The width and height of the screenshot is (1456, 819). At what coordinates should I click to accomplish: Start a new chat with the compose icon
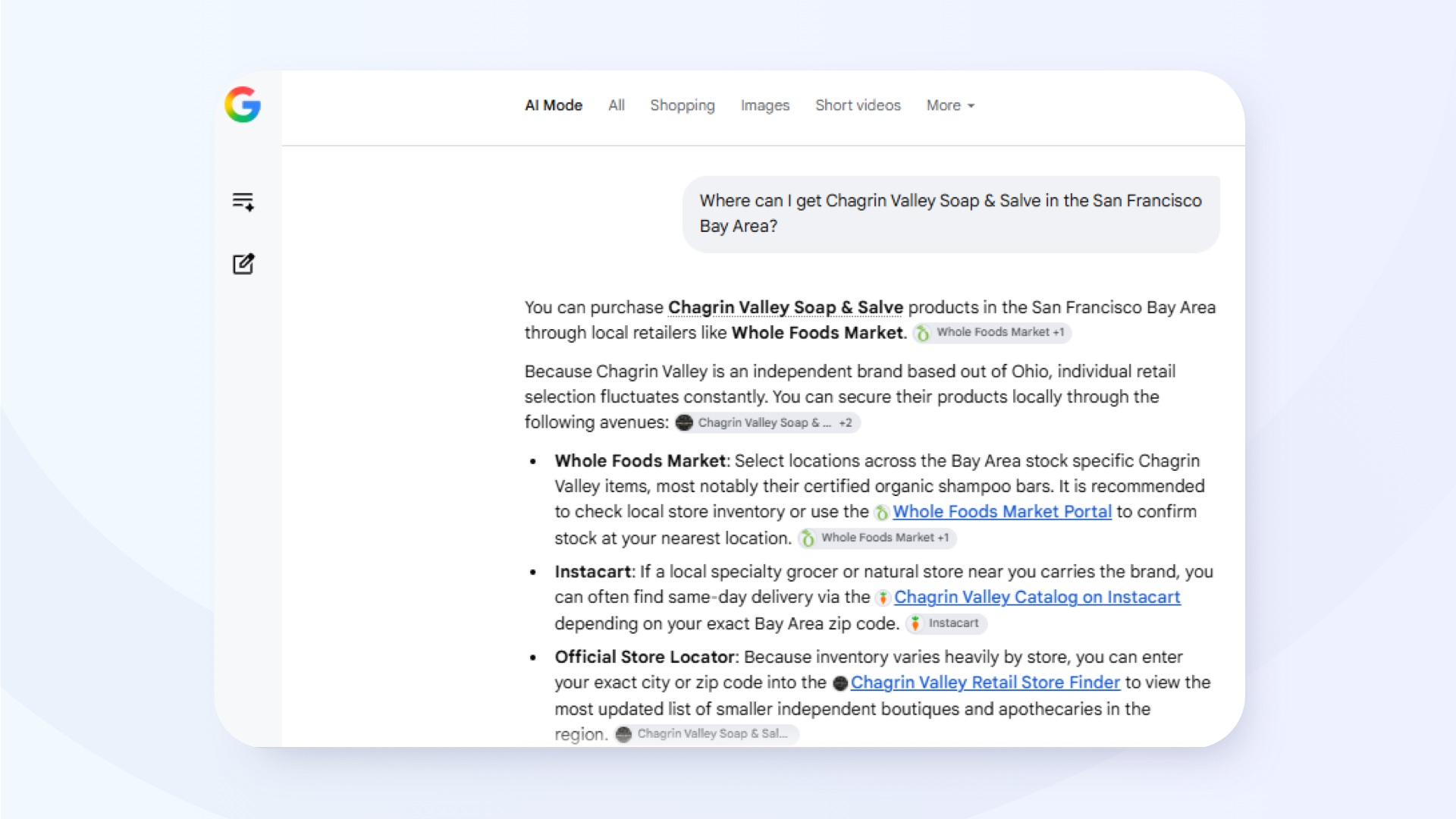pos(243,264)
